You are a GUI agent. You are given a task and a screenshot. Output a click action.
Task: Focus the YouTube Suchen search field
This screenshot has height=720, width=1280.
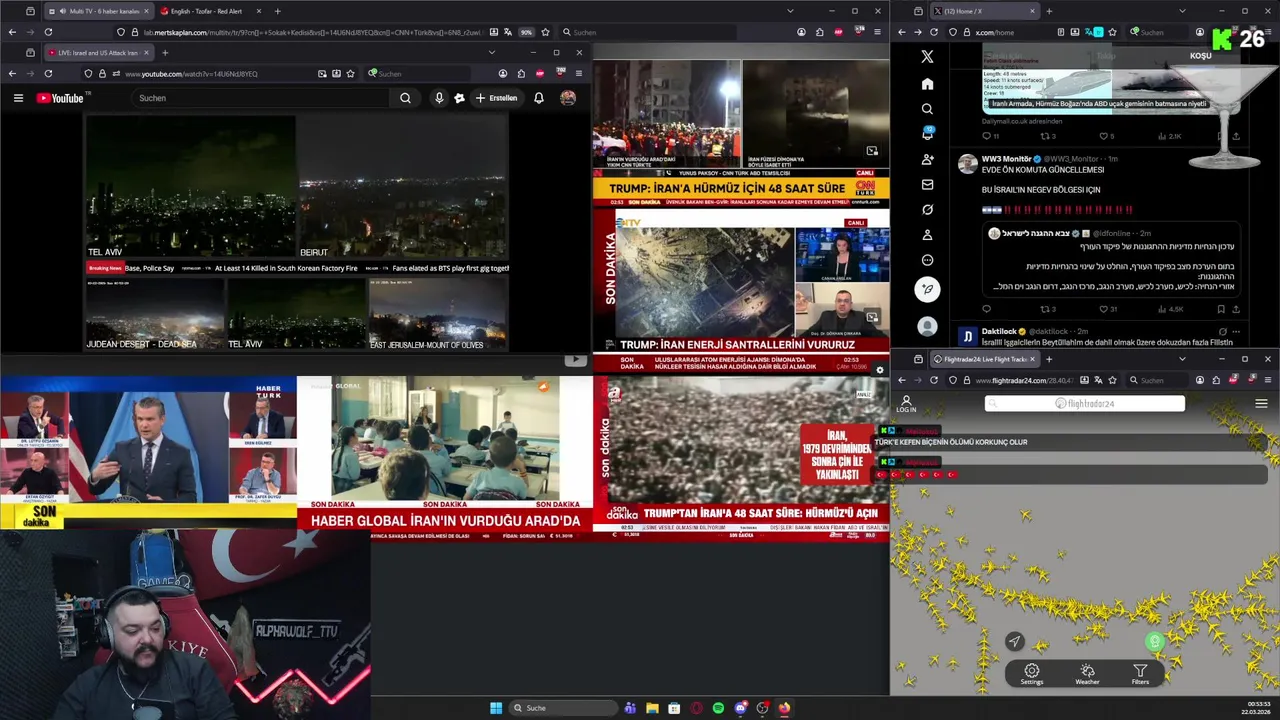[261, 98]
